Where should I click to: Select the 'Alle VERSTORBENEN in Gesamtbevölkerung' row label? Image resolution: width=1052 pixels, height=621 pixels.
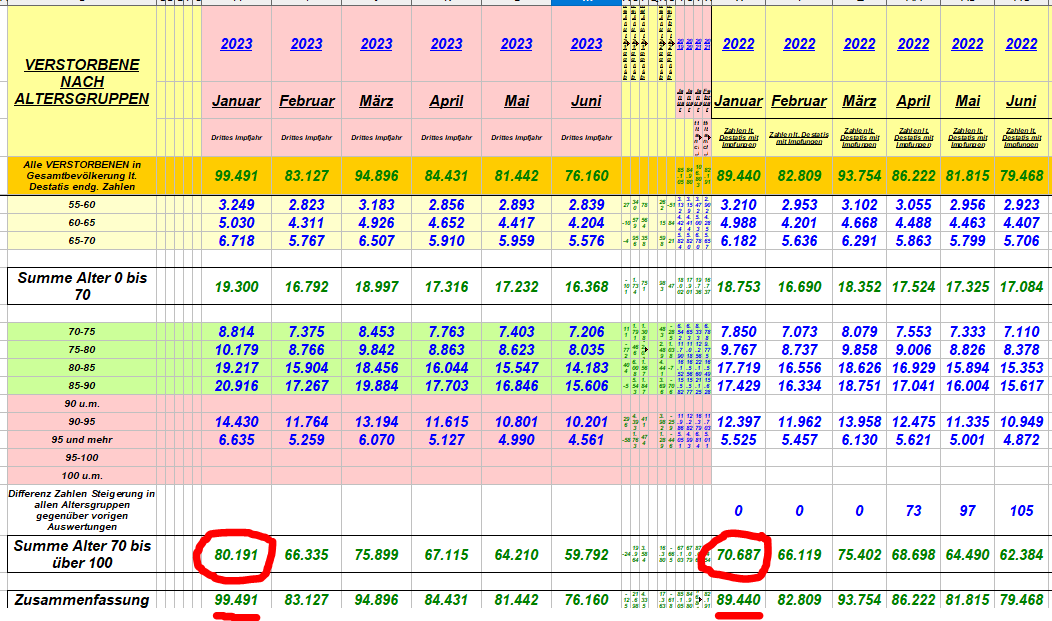[x=82, y=176]
